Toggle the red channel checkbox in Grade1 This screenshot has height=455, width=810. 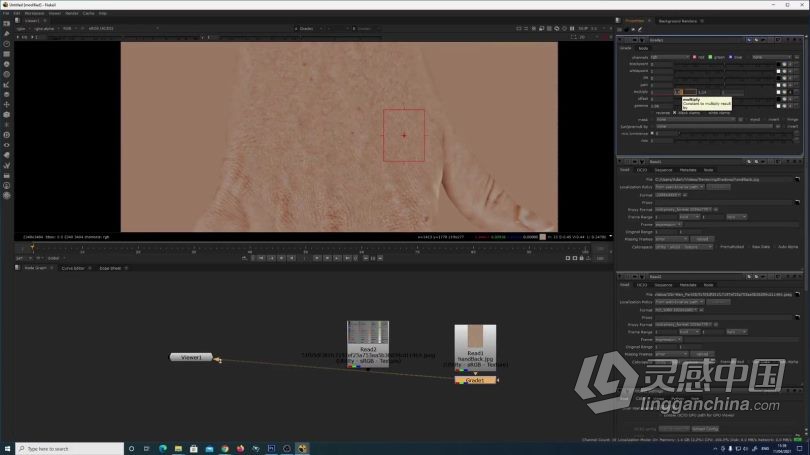[x=694, y=57]
